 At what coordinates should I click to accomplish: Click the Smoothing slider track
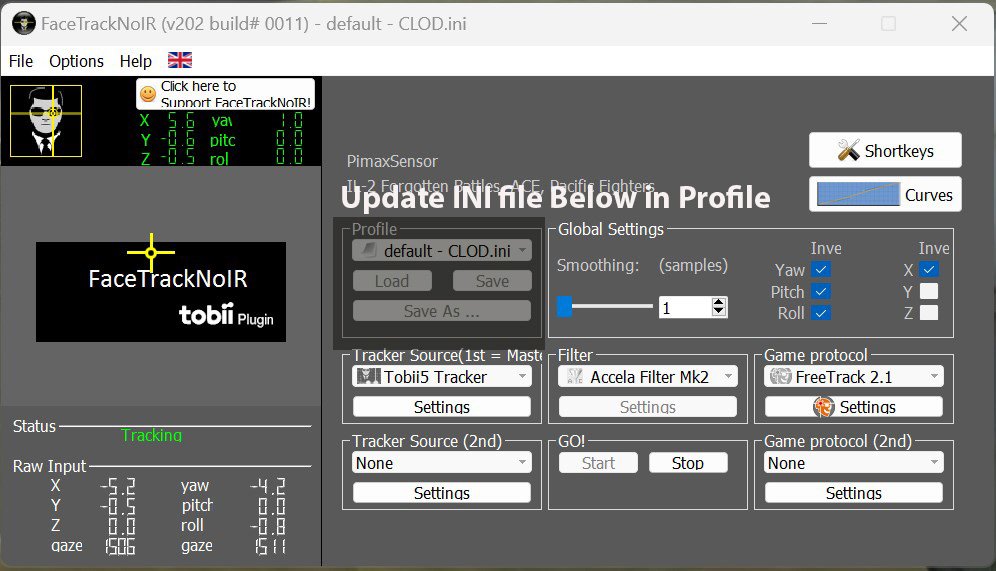pyautogui.click(x=605, y=306)
